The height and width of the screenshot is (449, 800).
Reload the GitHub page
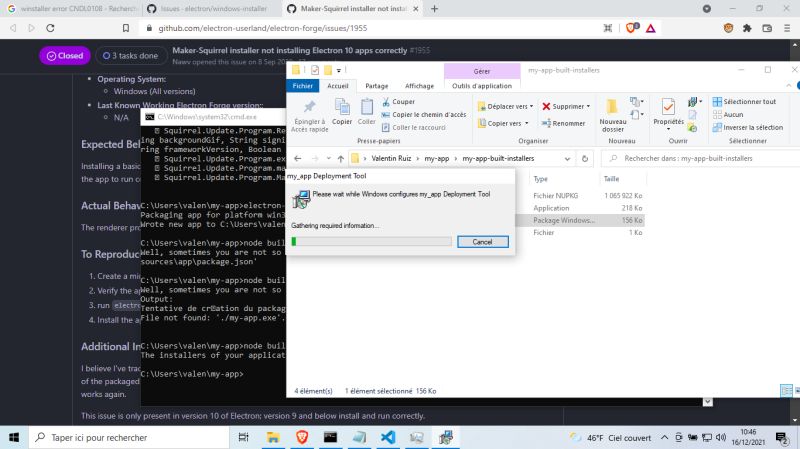[x=50, y=28]
